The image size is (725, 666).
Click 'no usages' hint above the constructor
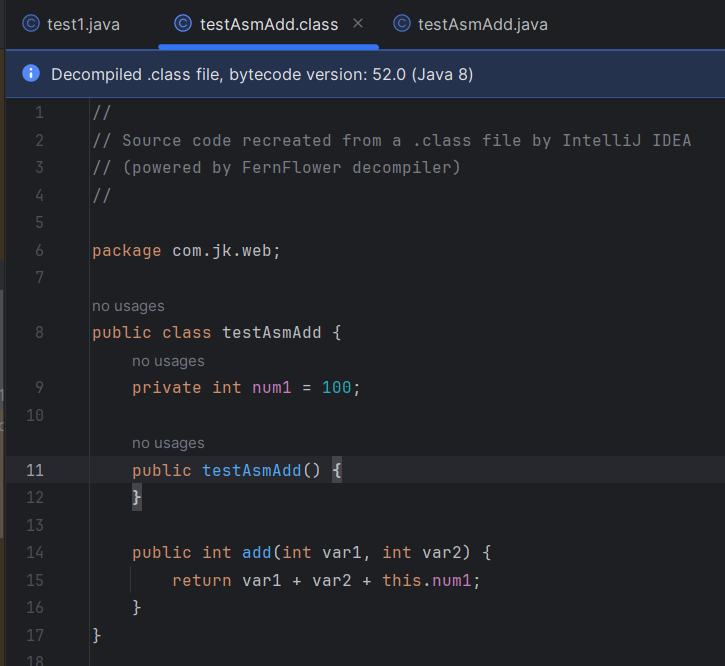168,444
